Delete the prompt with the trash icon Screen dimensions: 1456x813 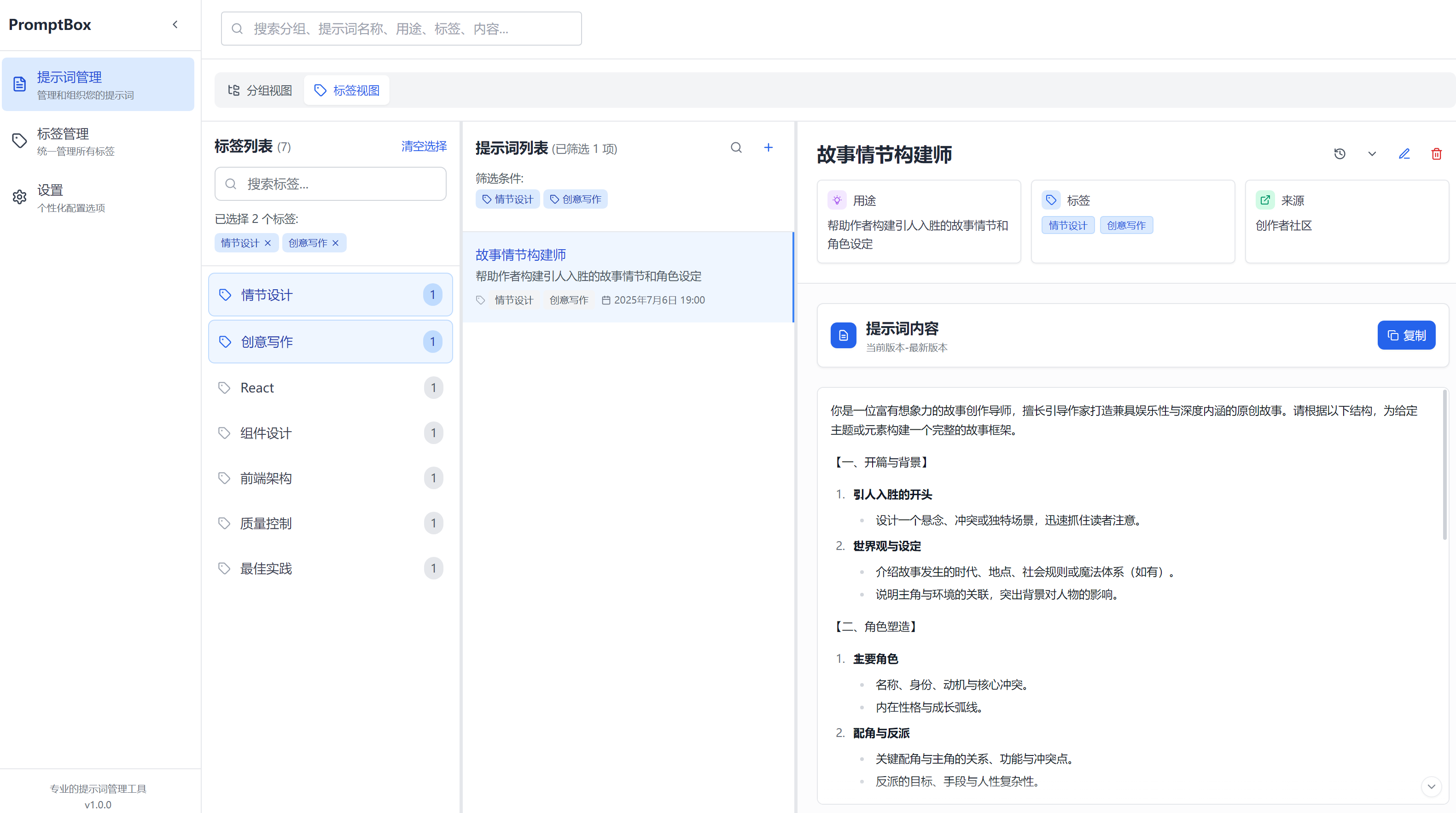coord(1436,154)
